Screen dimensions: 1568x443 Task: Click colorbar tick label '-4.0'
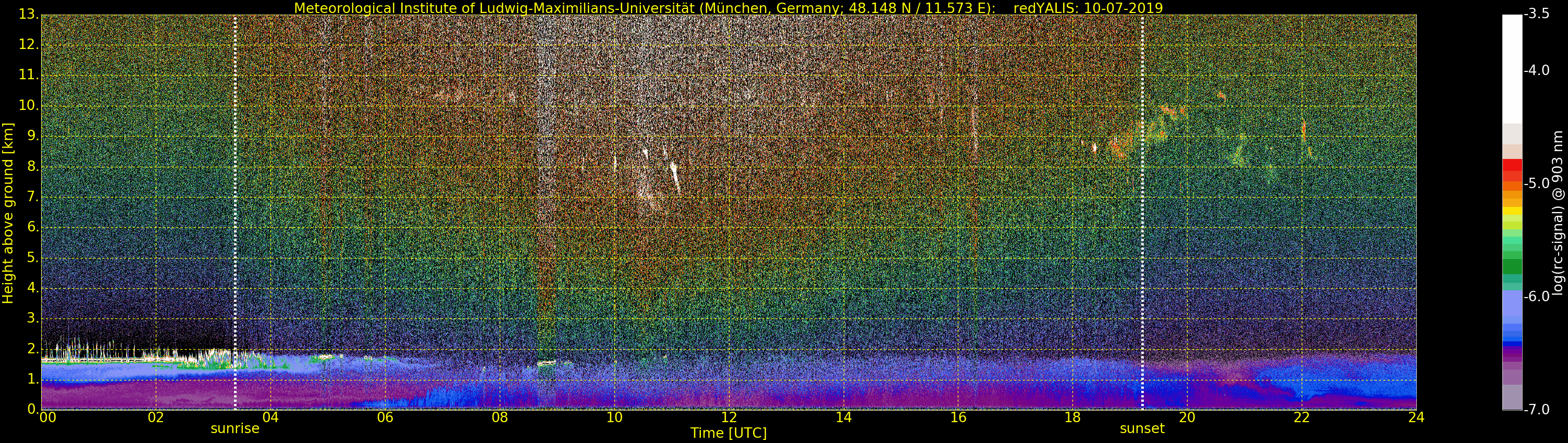click(1536, 70)
